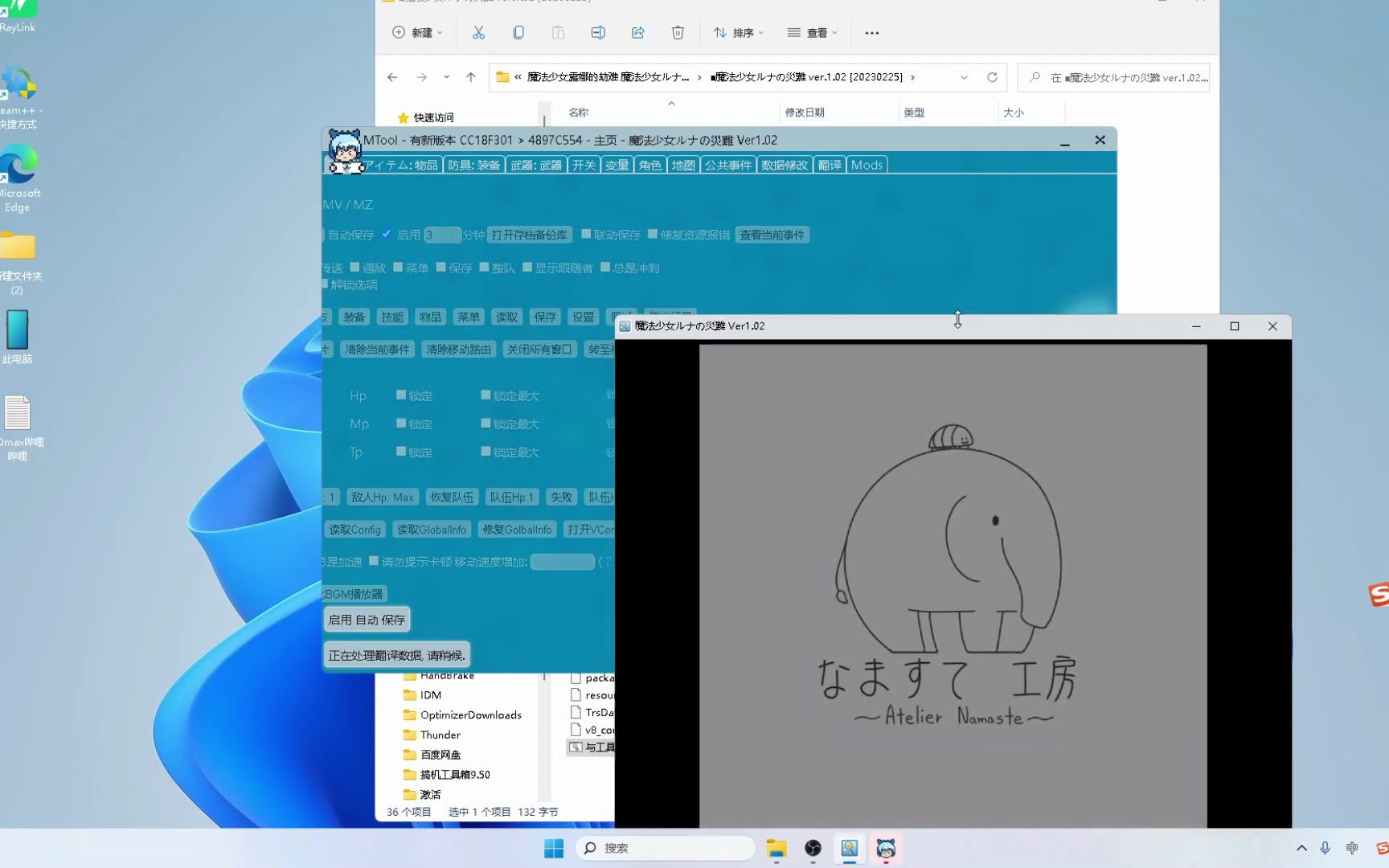Click the 打开存档备份库 button
Screen dimensions: 1389x868
tap(530, 235)
